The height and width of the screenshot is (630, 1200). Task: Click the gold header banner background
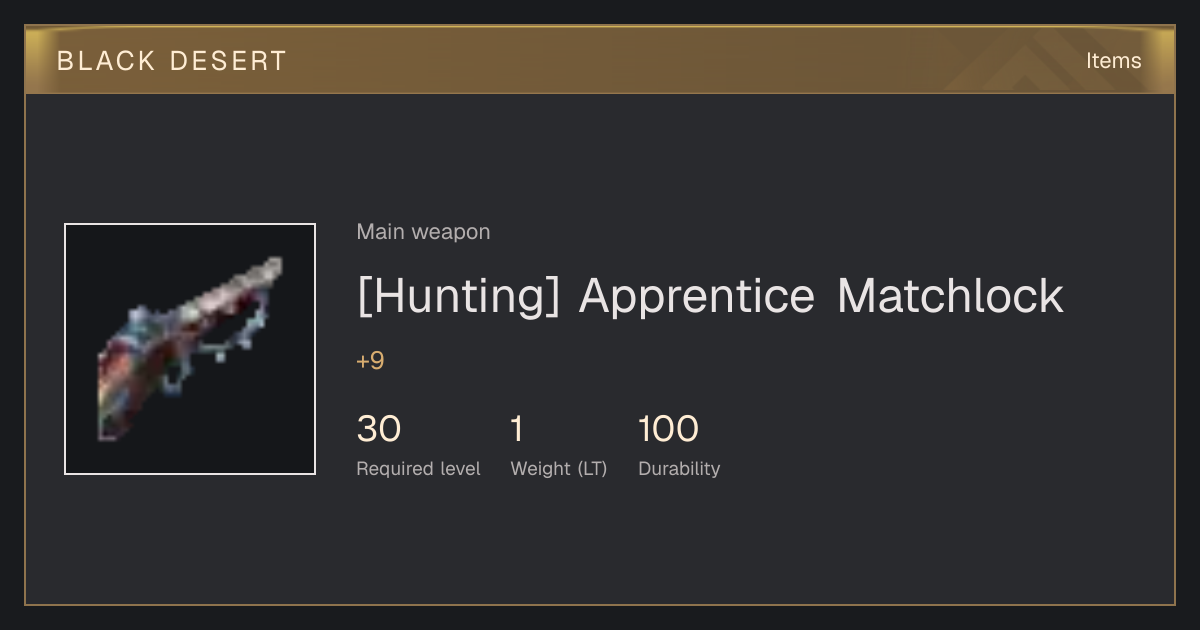tap(600, 61)
